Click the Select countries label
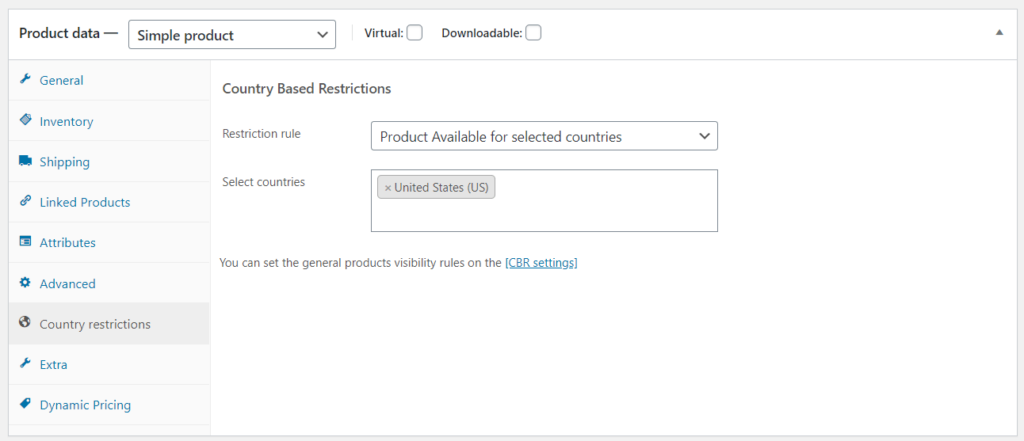 [x=263, y=182]
